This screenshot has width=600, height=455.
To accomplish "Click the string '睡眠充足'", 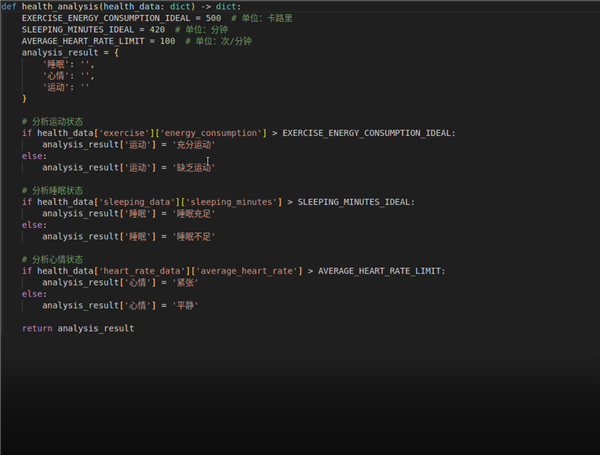I will pyautogui.click(x=194, y=213).
